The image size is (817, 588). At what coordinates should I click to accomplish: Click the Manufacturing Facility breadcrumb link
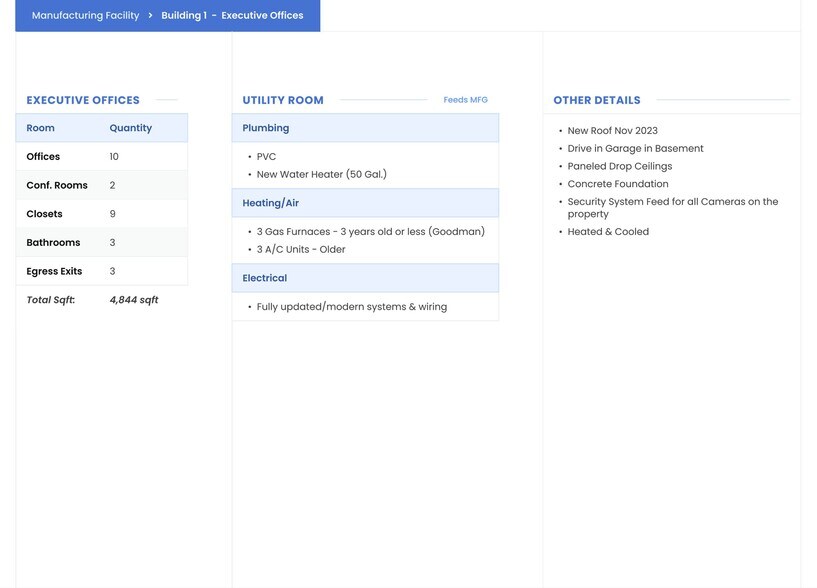pyautogui.click(x=85, y=16)
